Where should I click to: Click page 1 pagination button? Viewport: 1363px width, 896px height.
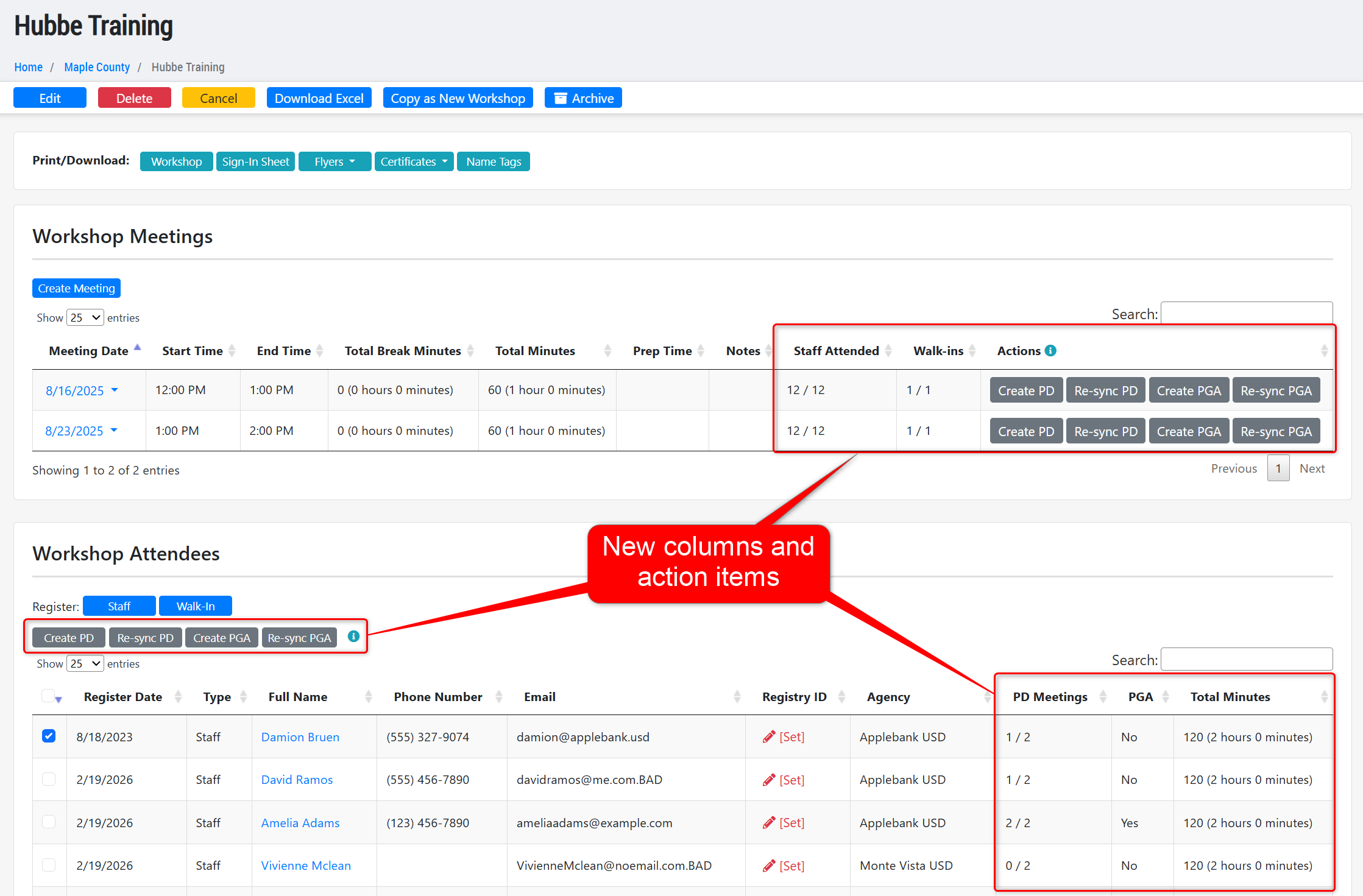pyautogui.click(x=1278, y=468)
